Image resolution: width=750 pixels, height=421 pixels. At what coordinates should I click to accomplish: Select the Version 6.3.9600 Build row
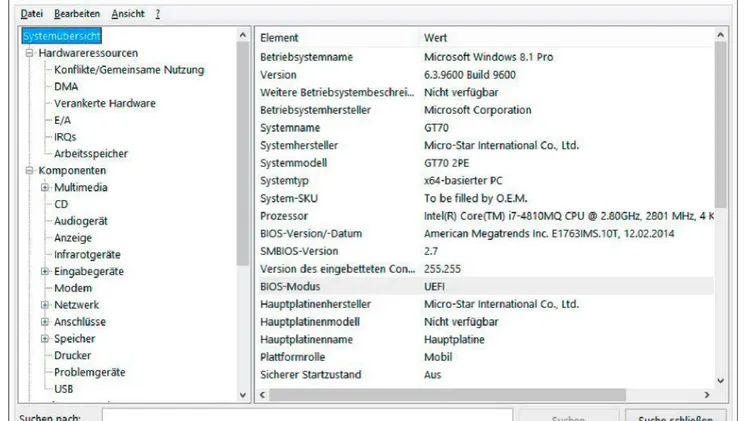point(485,75)
